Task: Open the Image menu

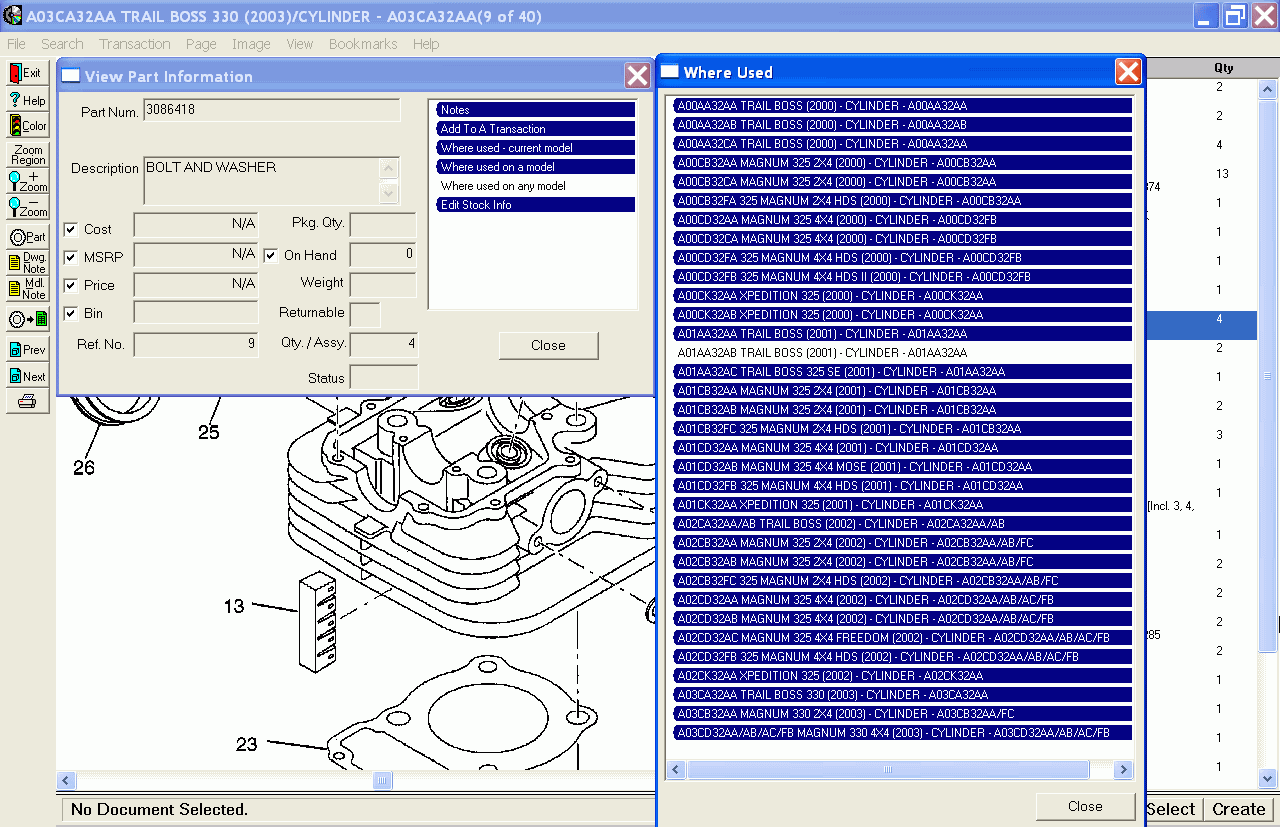Action: click(x=251, y=44)
